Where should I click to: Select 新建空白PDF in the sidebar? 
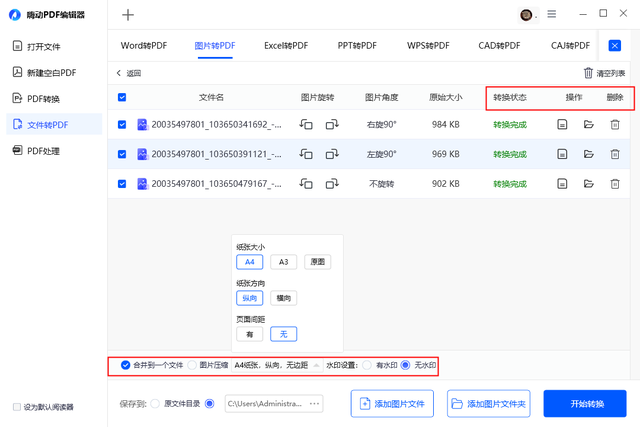coord(54,72)
